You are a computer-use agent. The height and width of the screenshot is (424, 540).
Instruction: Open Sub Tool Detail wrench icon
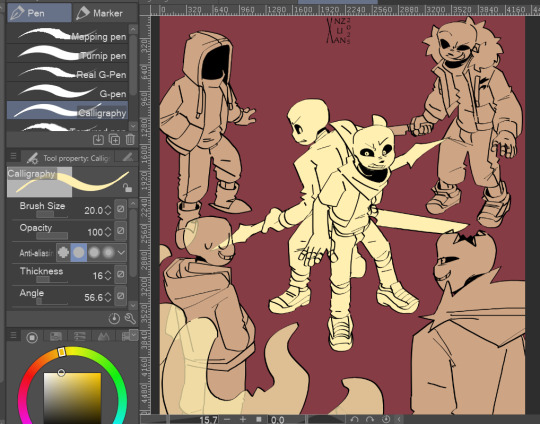tap(130, 319)
